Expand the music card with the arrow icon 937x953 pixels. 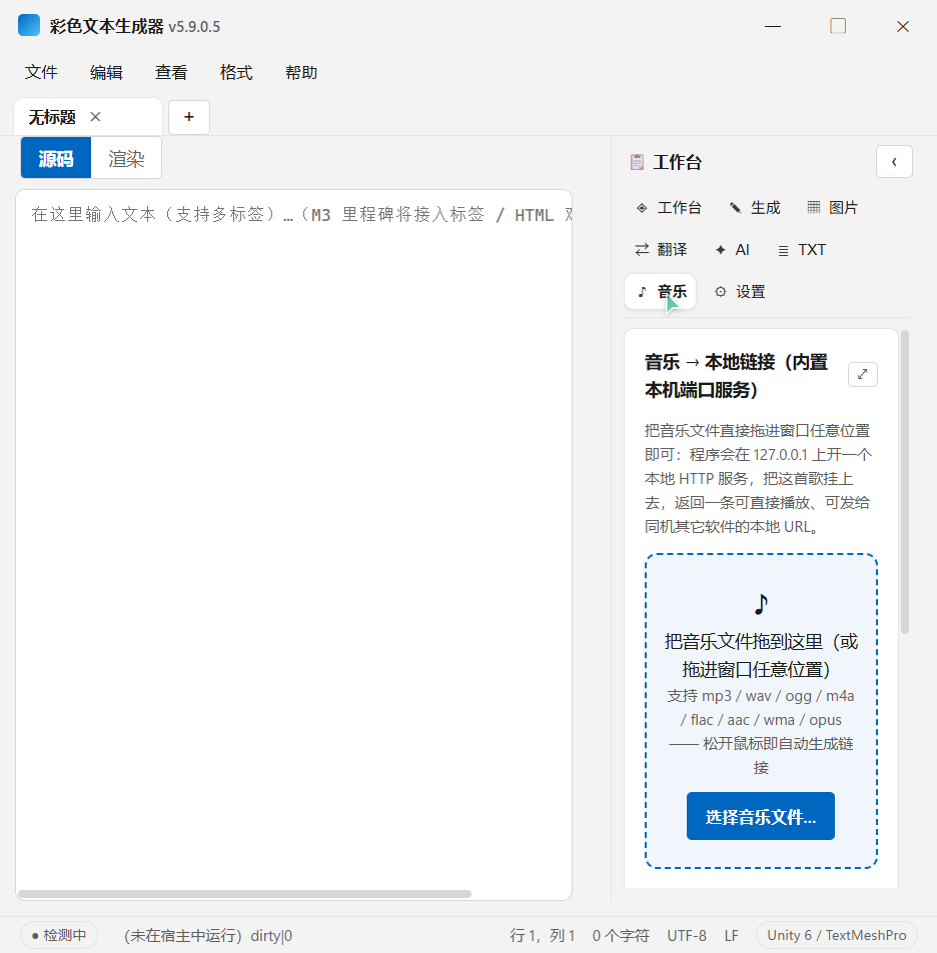tap(862, 374)
